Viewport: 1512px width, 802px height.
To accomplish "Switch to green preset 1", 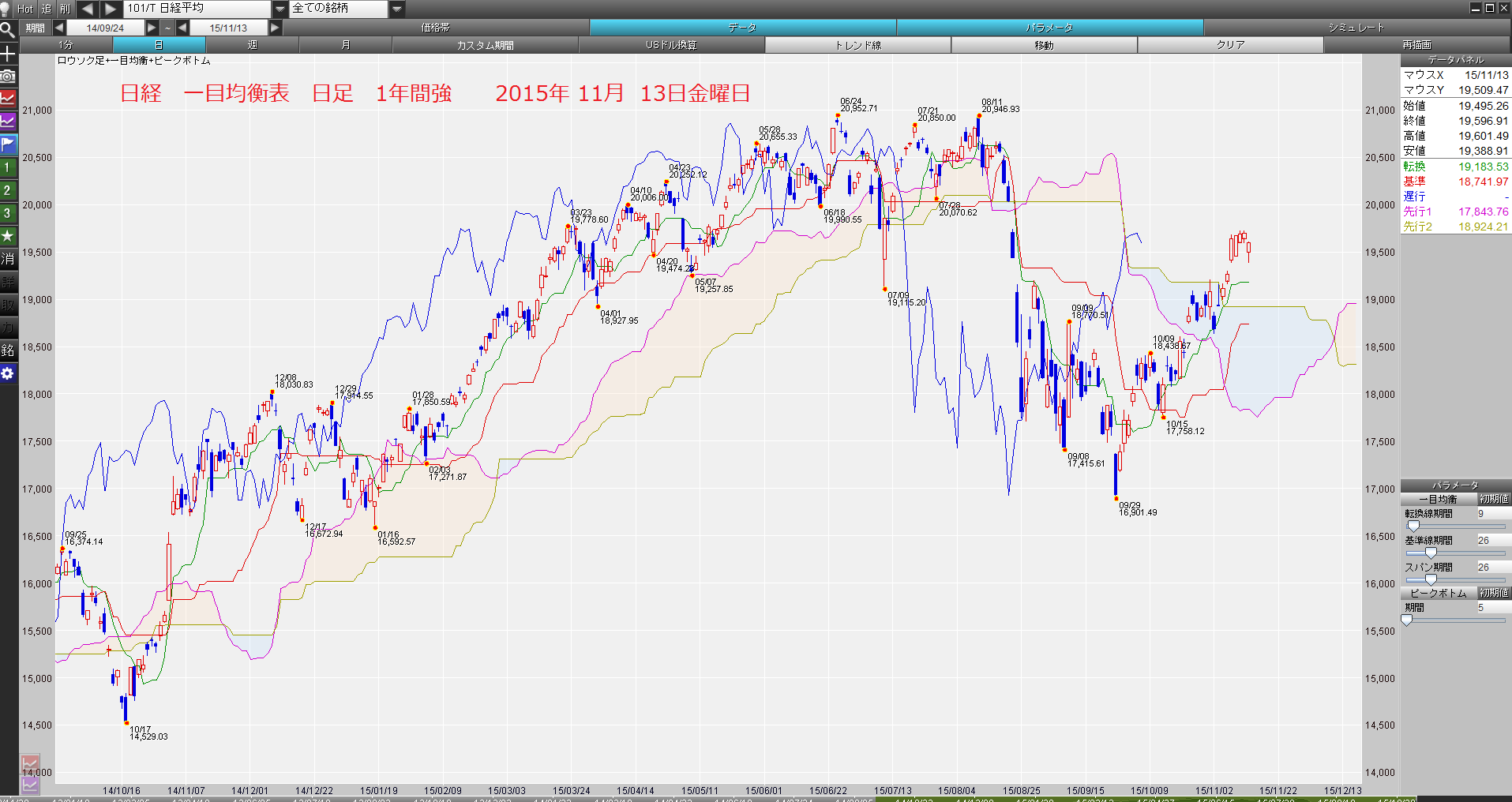I will pos(8,167).
